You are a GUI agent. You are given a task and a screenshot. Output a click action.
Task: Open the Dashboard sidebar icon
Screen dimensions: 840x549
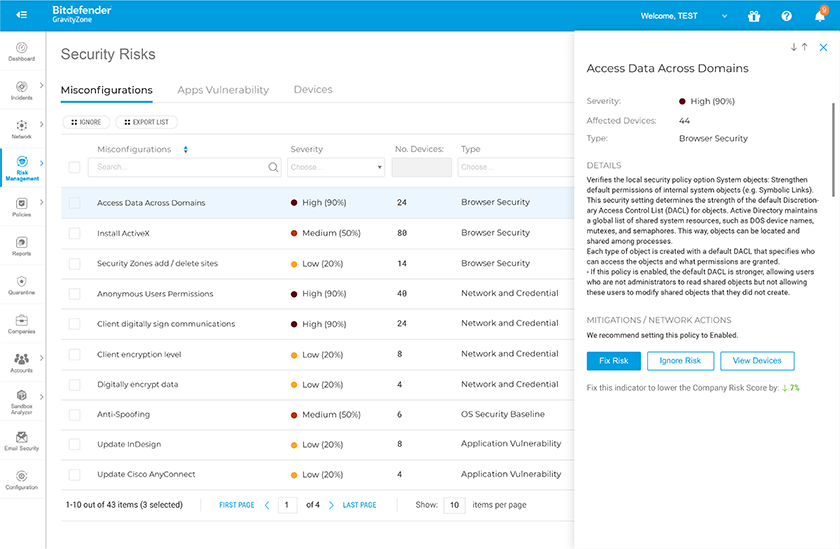click(x=21, y=48)
